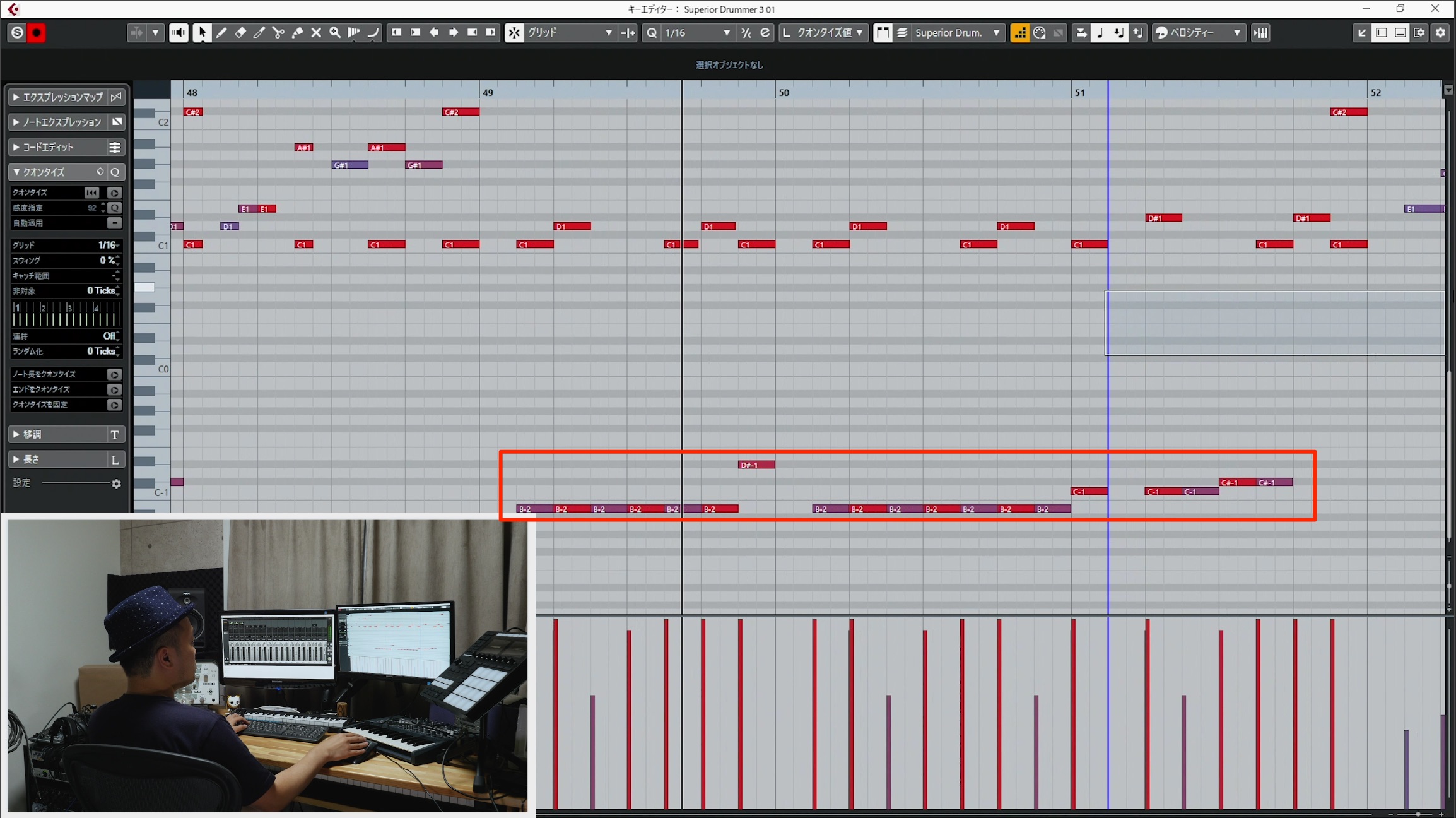
Task: Select the Draw pencil tool
Action: 221,33
